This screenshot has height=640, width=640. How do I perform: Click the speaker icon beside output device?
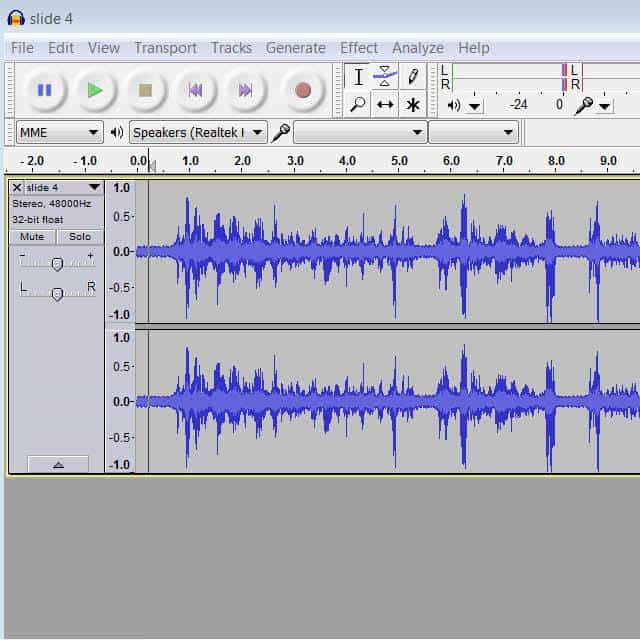[x=117, y=132]
